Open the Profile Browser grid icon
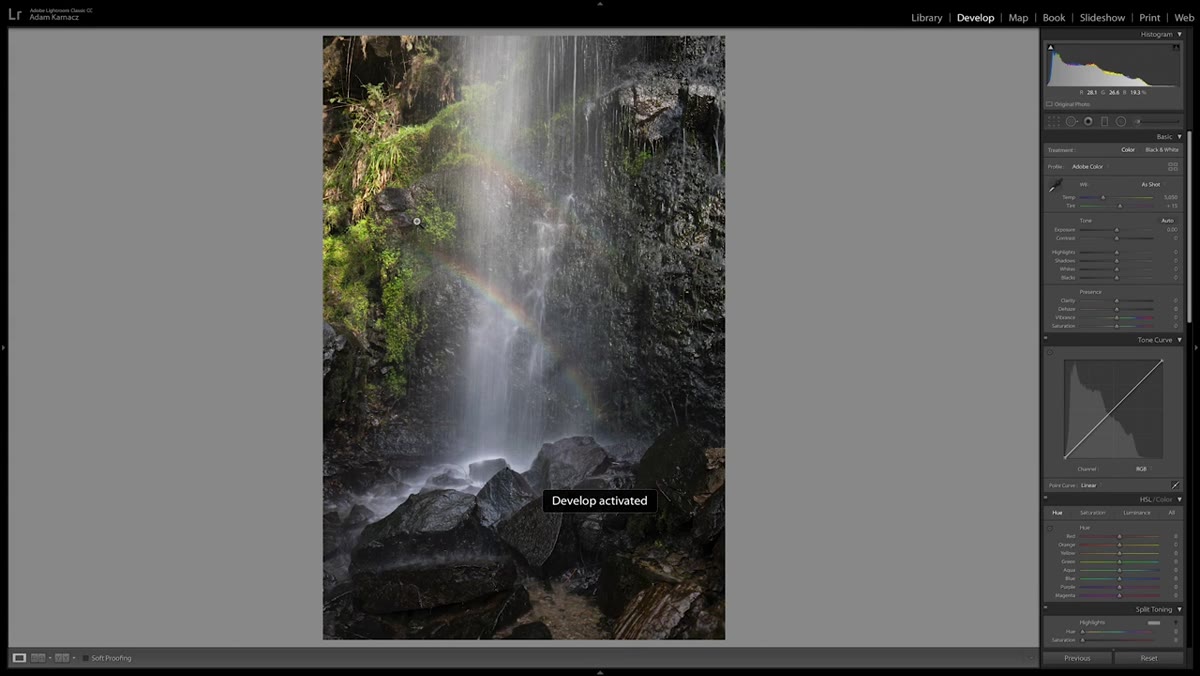 [1173, 166]
